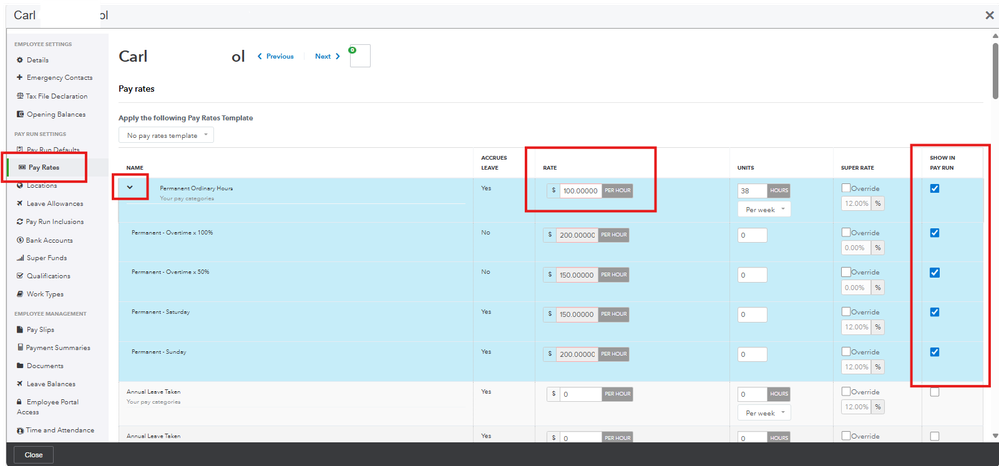Uncheck Show in Pay Run for Overtime x 50%
Image resolution: width=999 pixels, height=466 pixels.
[x=935, y=273]
